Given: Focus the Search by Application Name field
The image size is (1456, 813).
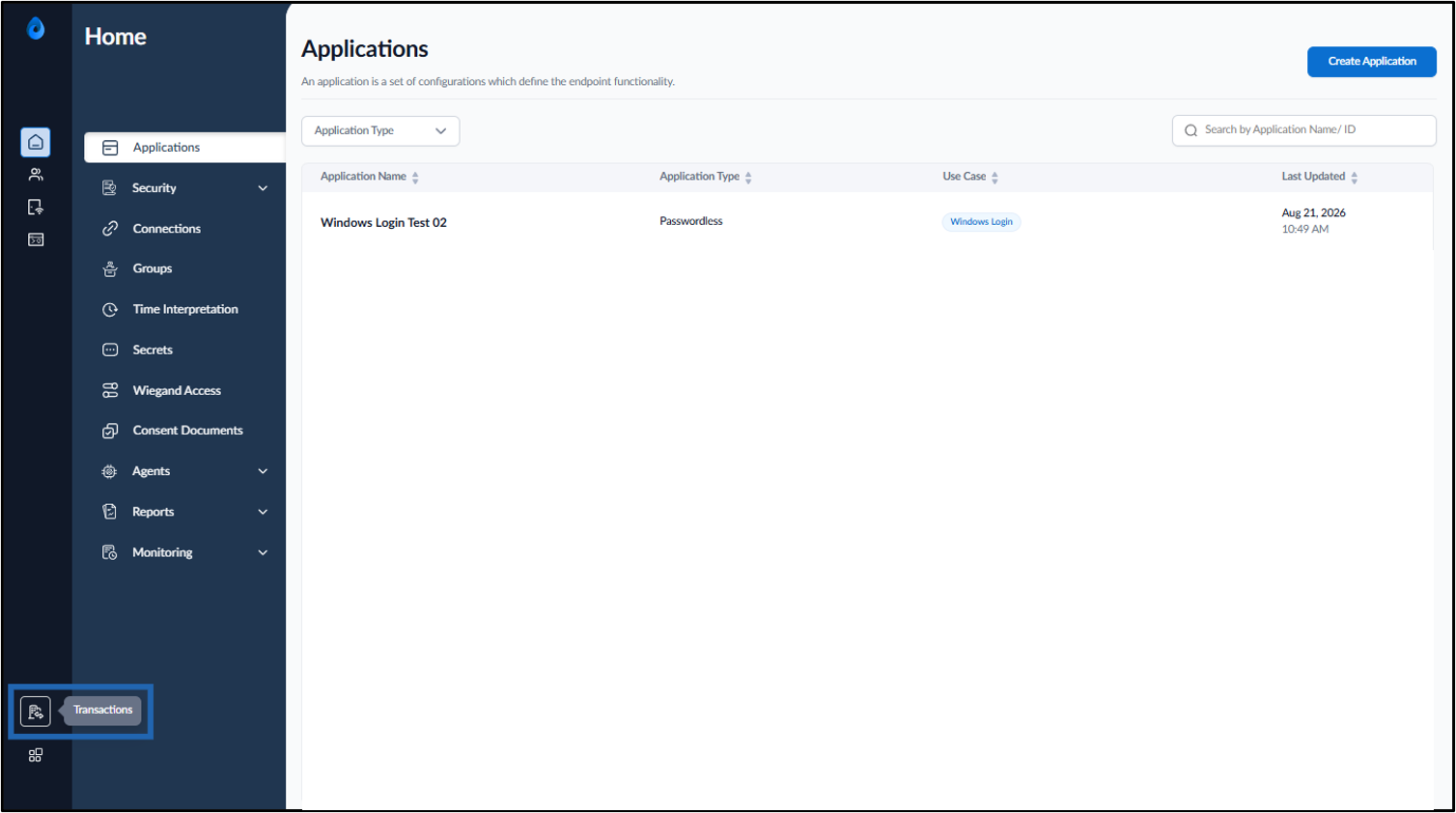Looking at the screenshot, I should click(1304, 130).
